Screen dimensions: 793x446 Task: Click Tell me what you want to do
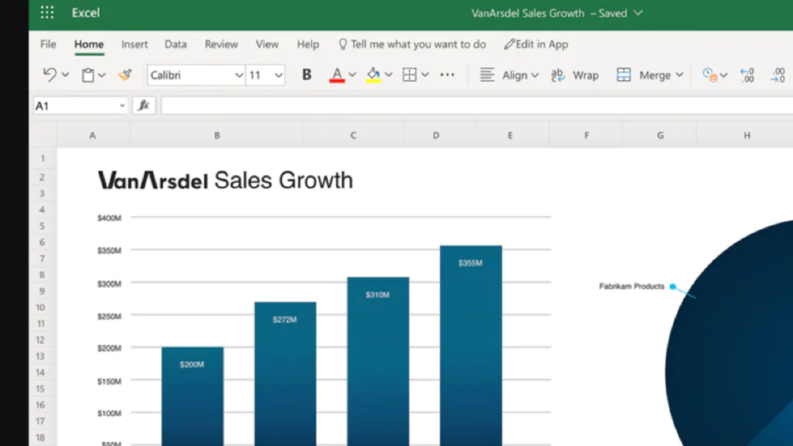point(412,44)
